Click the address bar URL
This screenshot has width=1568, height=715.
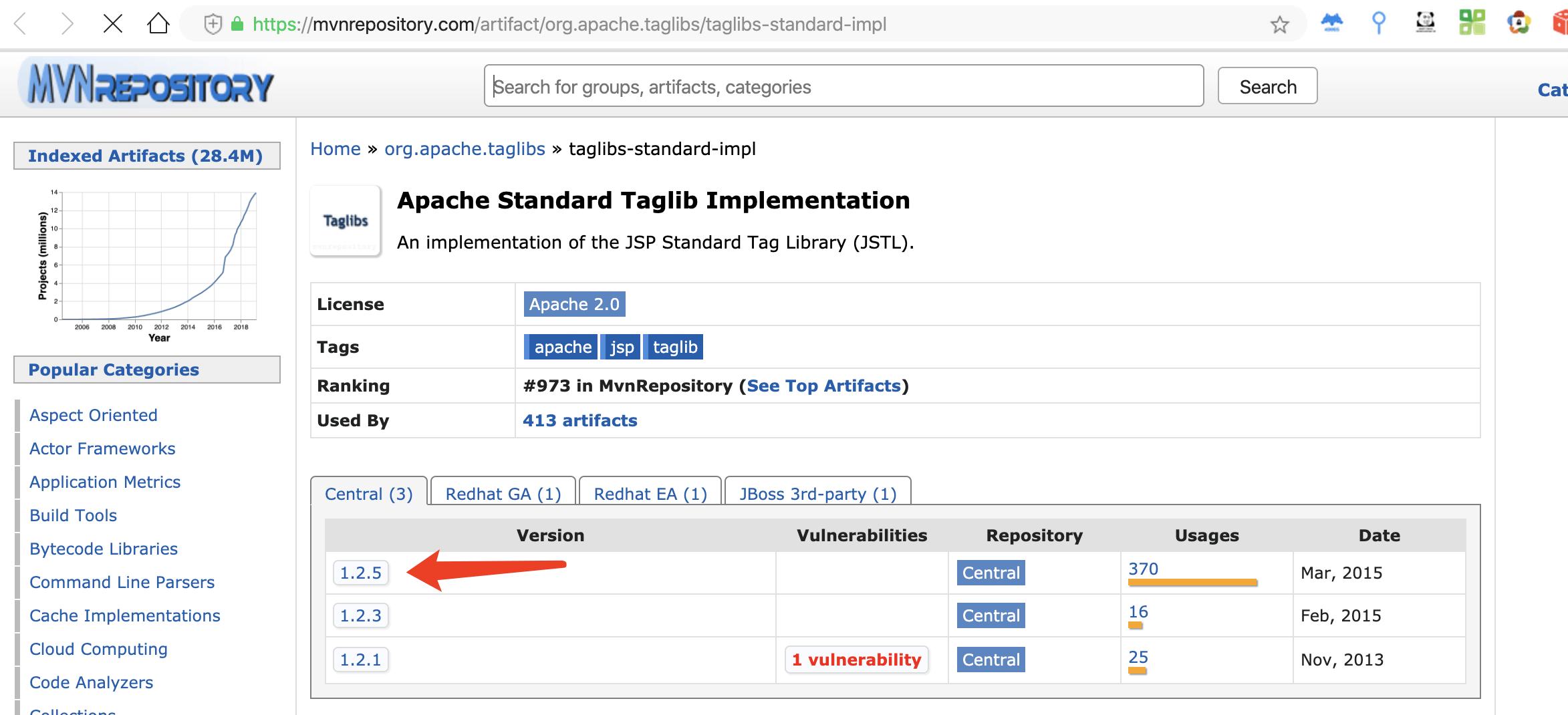click(569, 25)
